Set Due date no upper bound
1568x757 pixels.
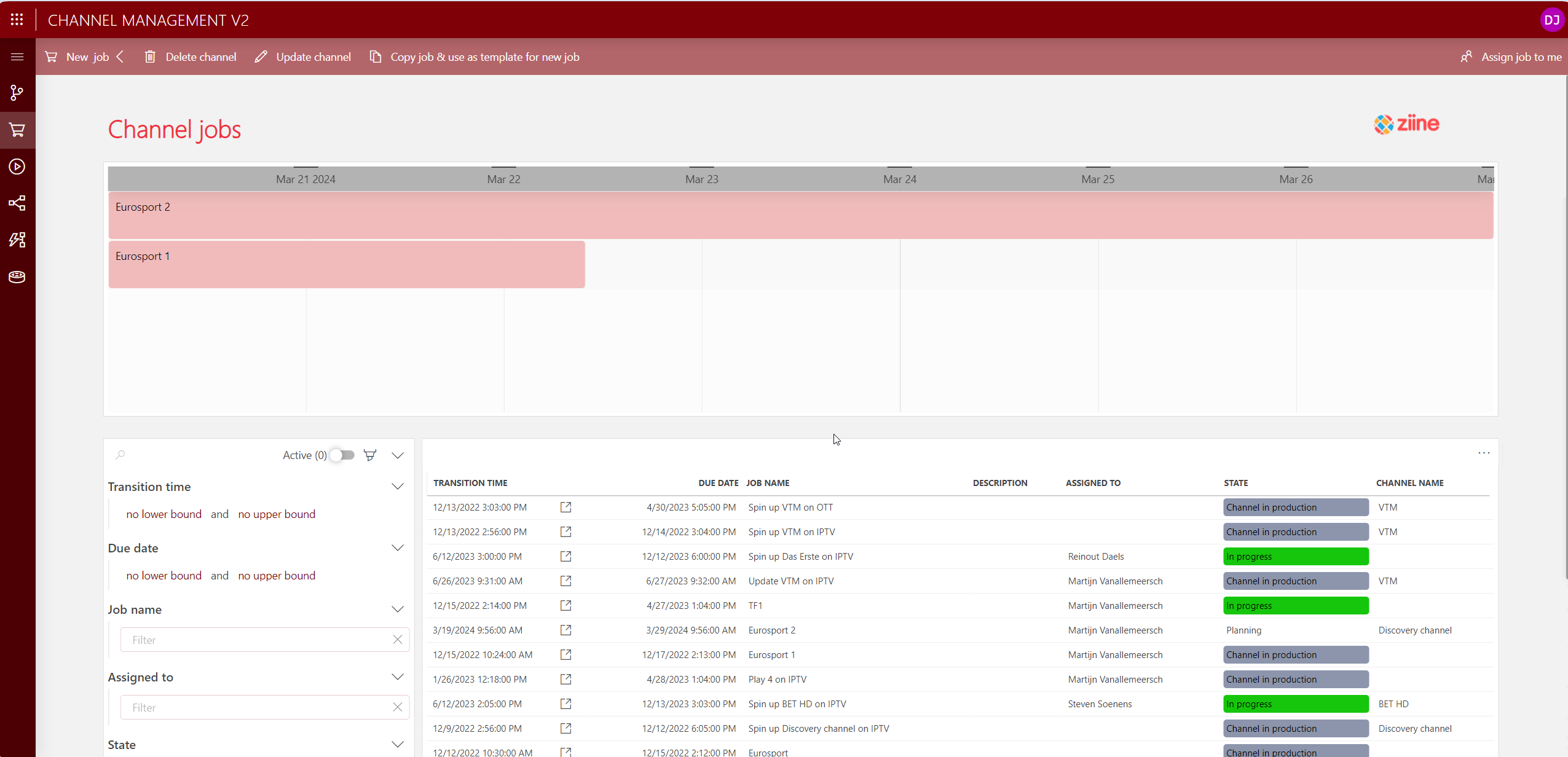click(277, 576)
